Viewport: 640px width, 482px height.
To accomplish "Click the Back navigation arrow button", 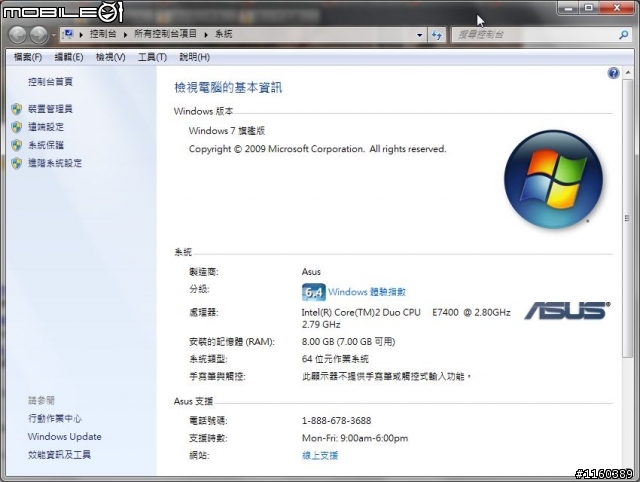I will pos(18,35).
